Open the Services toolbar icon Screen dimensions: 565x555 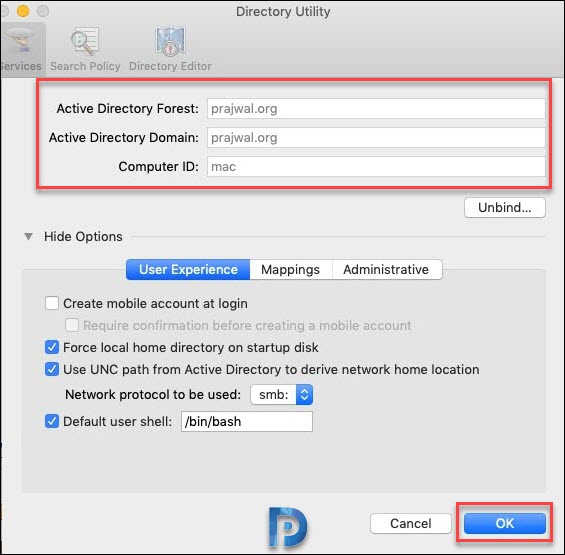(x=21, y=41)
